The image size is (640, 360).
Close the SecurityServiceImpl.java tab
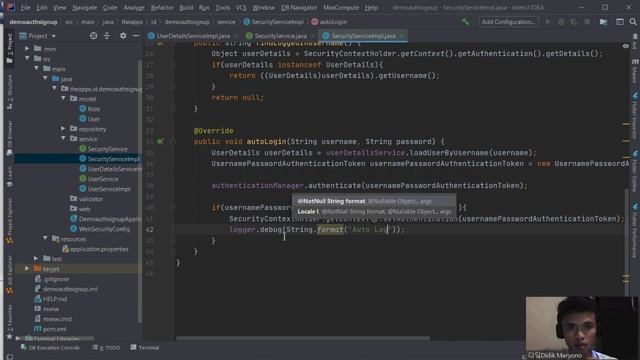click(402, 36)
